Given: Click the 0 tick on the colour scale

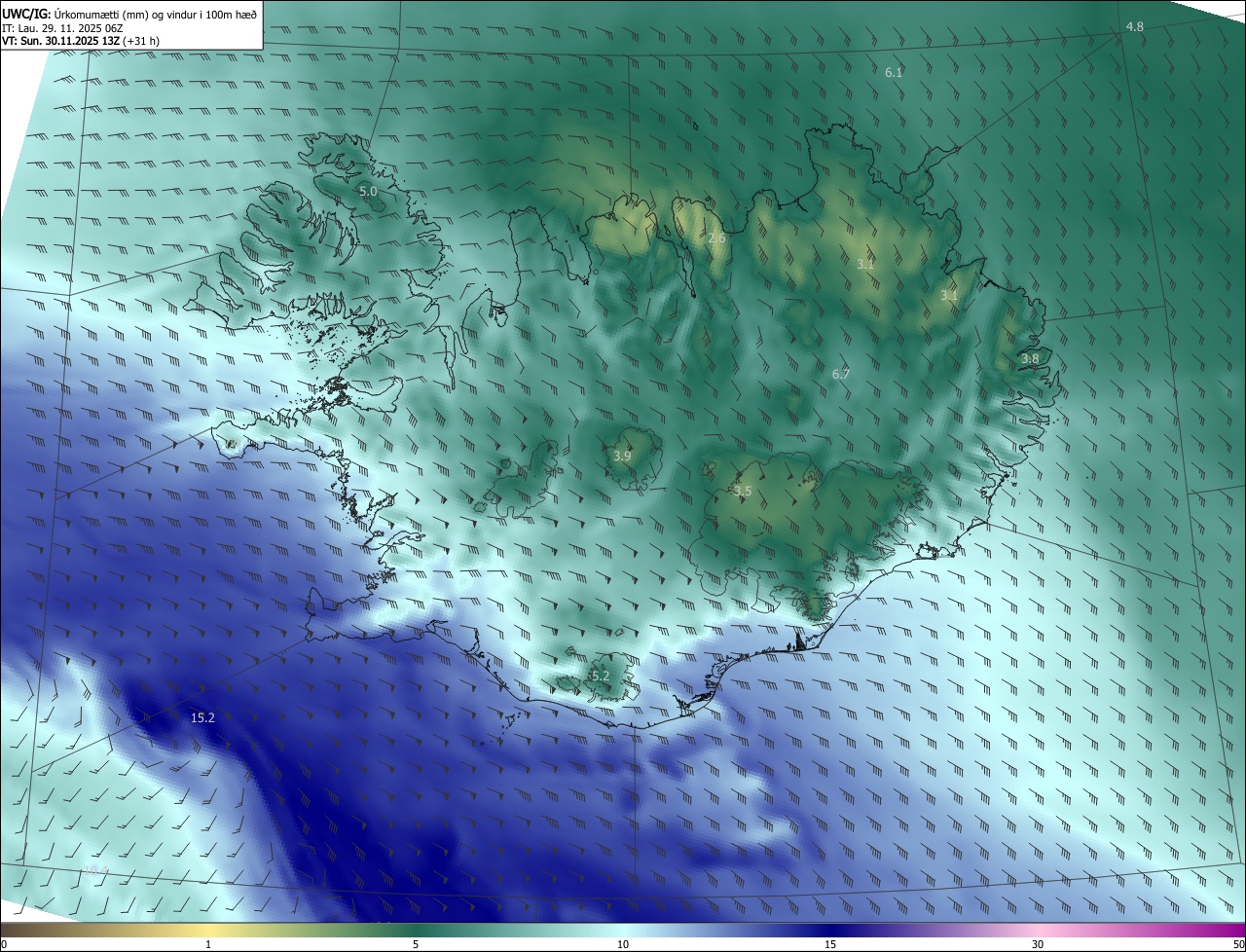Looking at the screenshot, I should tap(4, 944).
